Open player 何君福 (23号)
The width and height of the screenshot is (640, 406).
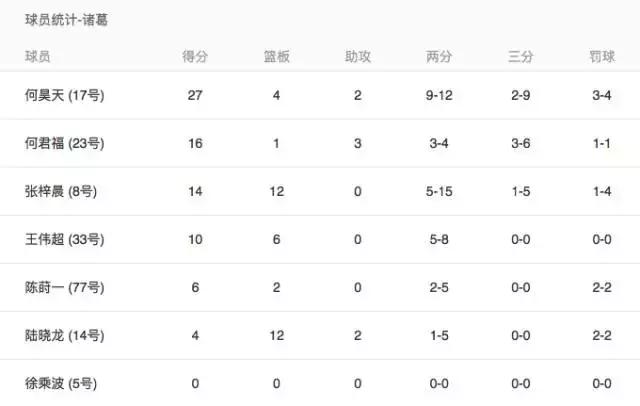(x=65, y=144)
